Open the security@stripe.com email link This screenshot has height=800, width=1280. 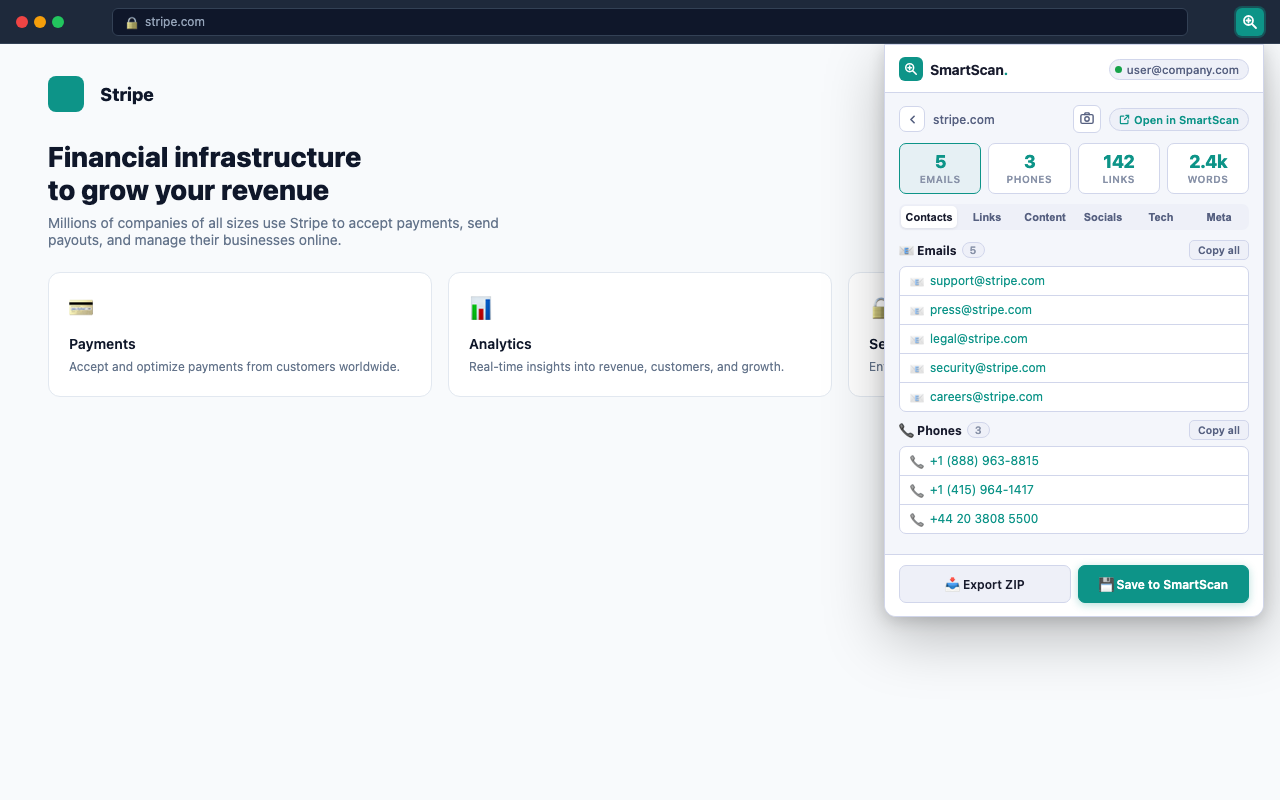pos(988,368)
